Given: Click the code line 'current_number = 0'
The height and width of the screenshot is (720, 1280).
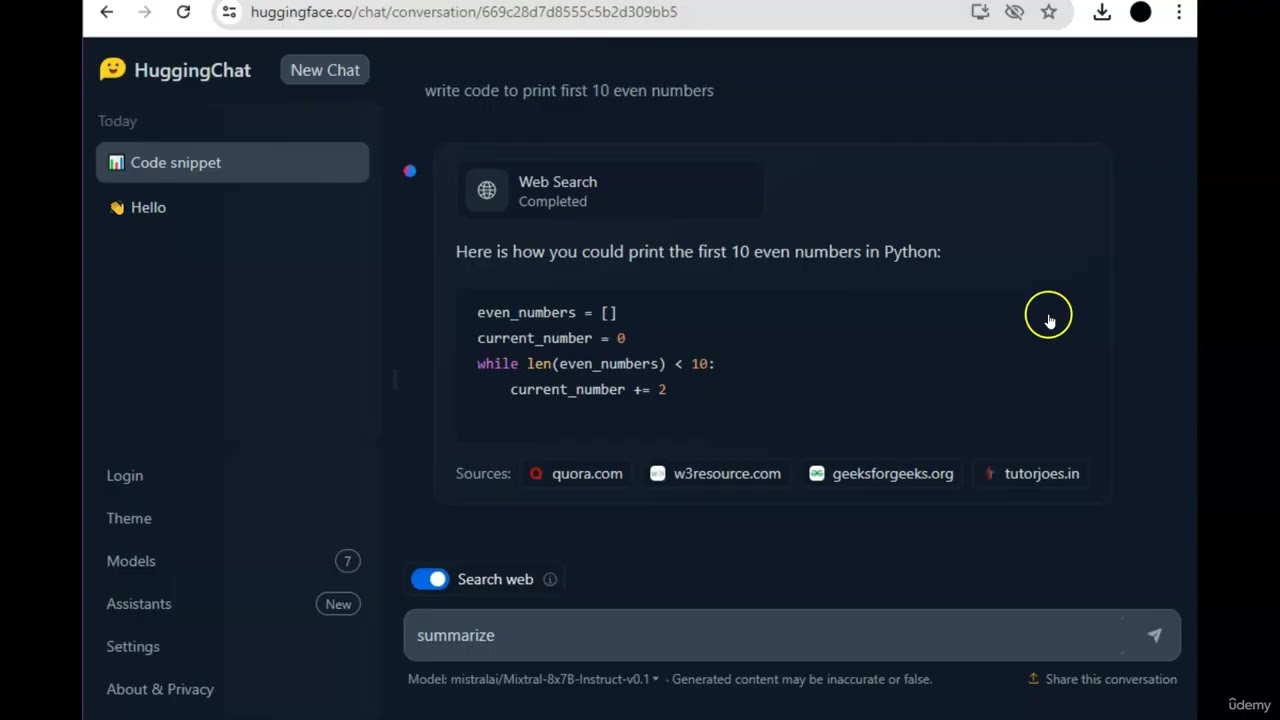Looking at the screenshot, I should point(551,338).
